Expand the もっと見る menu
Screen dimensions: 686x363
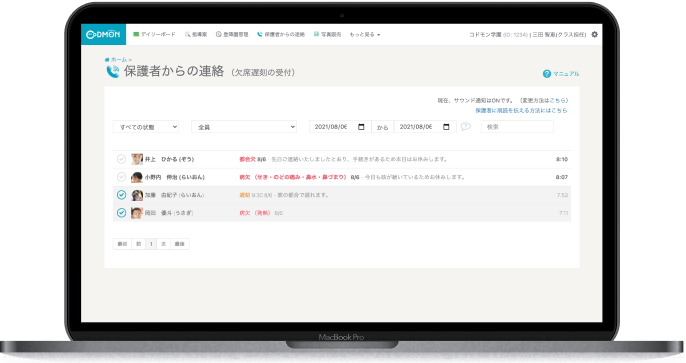[364, 35]
